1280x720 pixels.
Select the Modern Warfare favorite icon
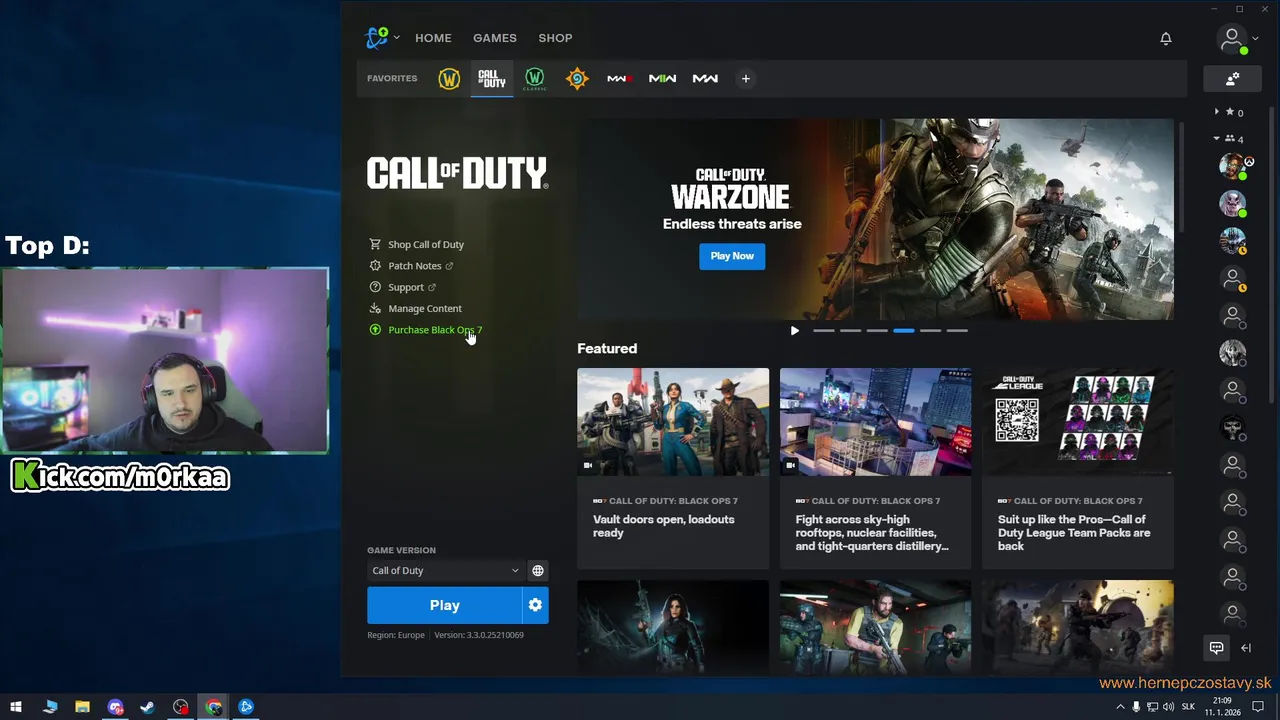click(705, 78)
